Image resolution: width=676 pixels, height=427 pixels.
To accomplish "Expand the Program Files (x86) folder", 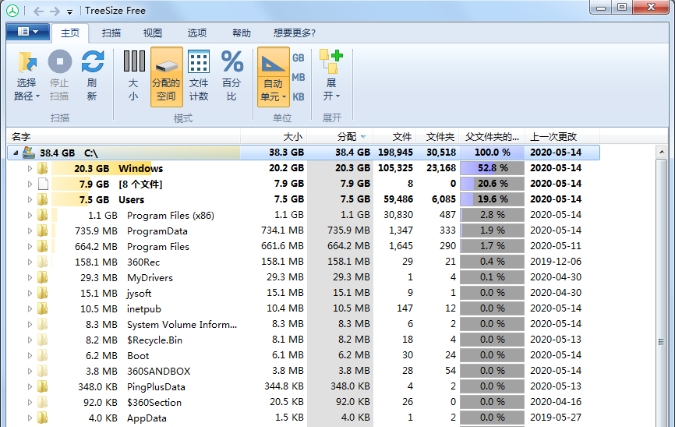I will coord(30,215).
